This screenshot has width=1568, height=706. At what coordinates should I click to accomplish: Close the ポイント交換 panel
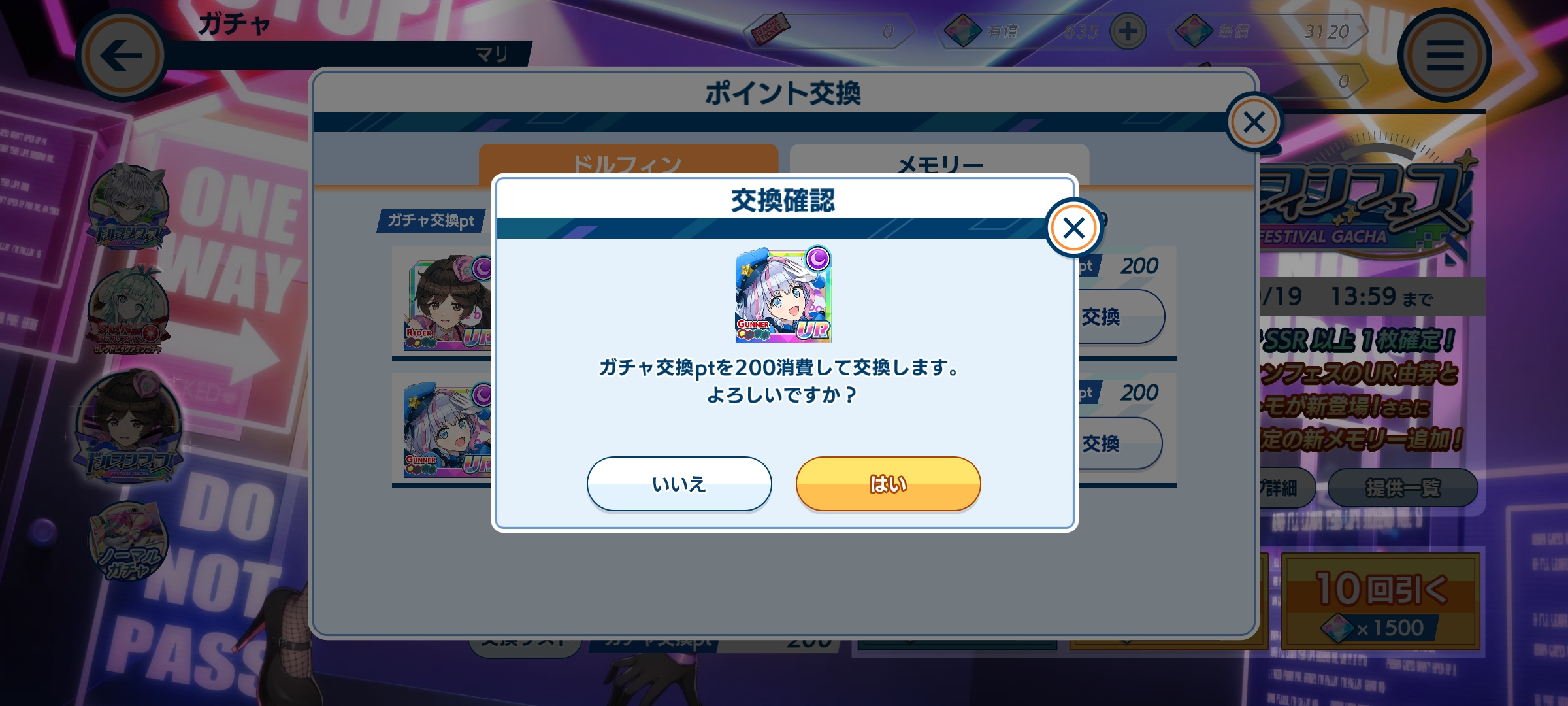[x=1254, y=122]
